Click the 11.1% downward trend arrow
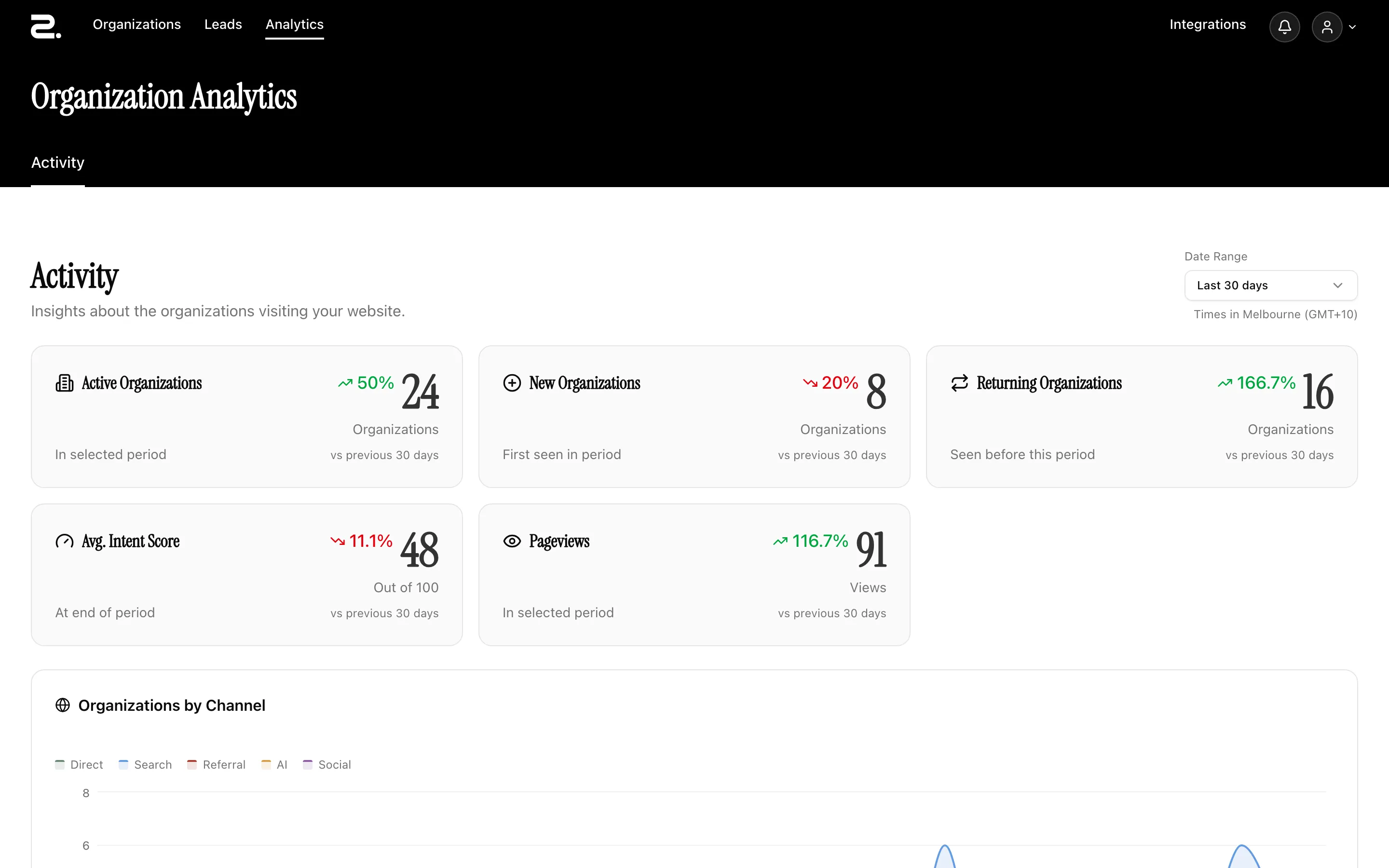Viewport: 1389px width, 868px height. (x=338, y=541)
